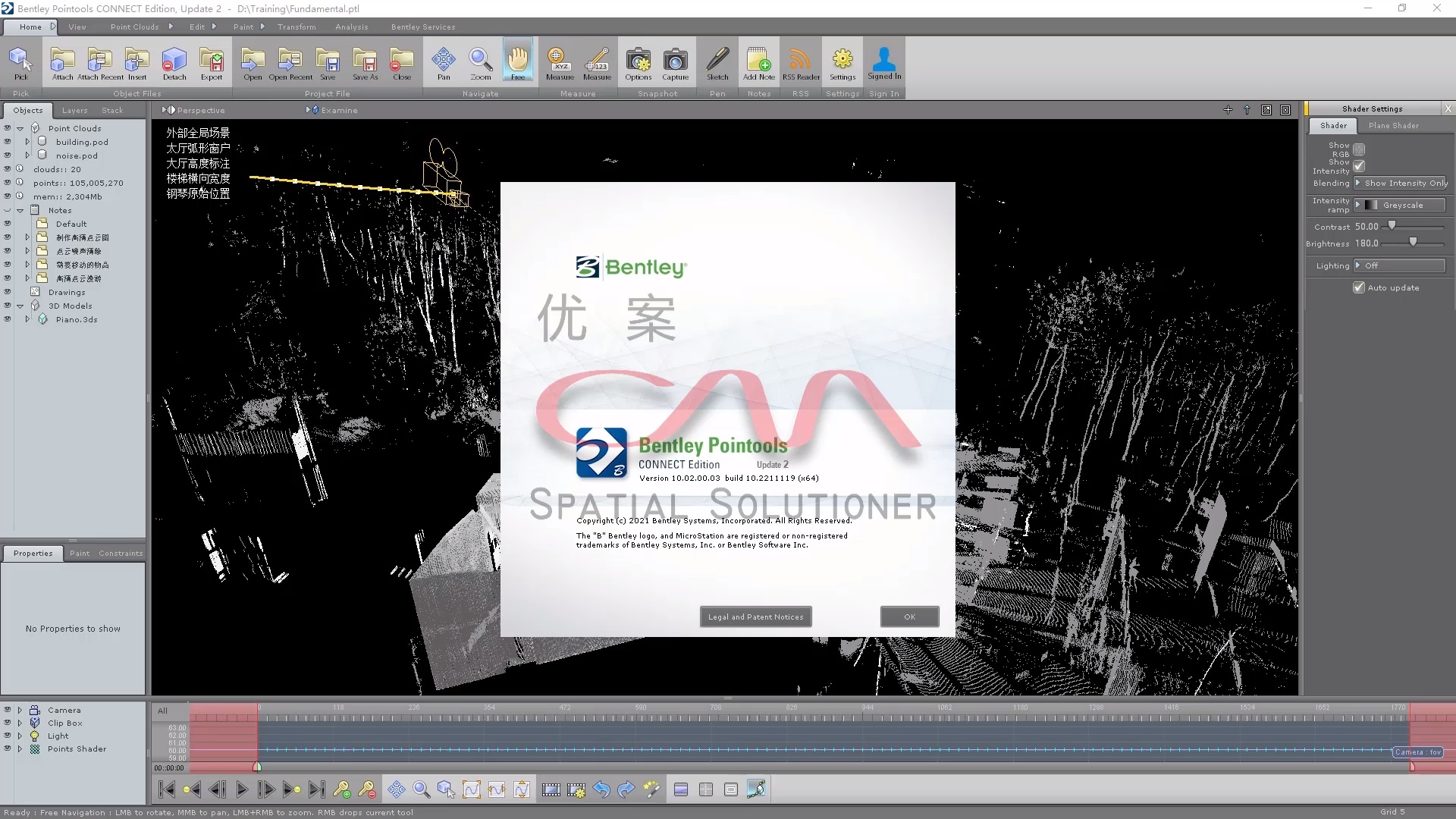The width and height of the screenshot is (1456, 819).
Task: Hide noise.pod using its eye icon
Action: tap(8, 155)
